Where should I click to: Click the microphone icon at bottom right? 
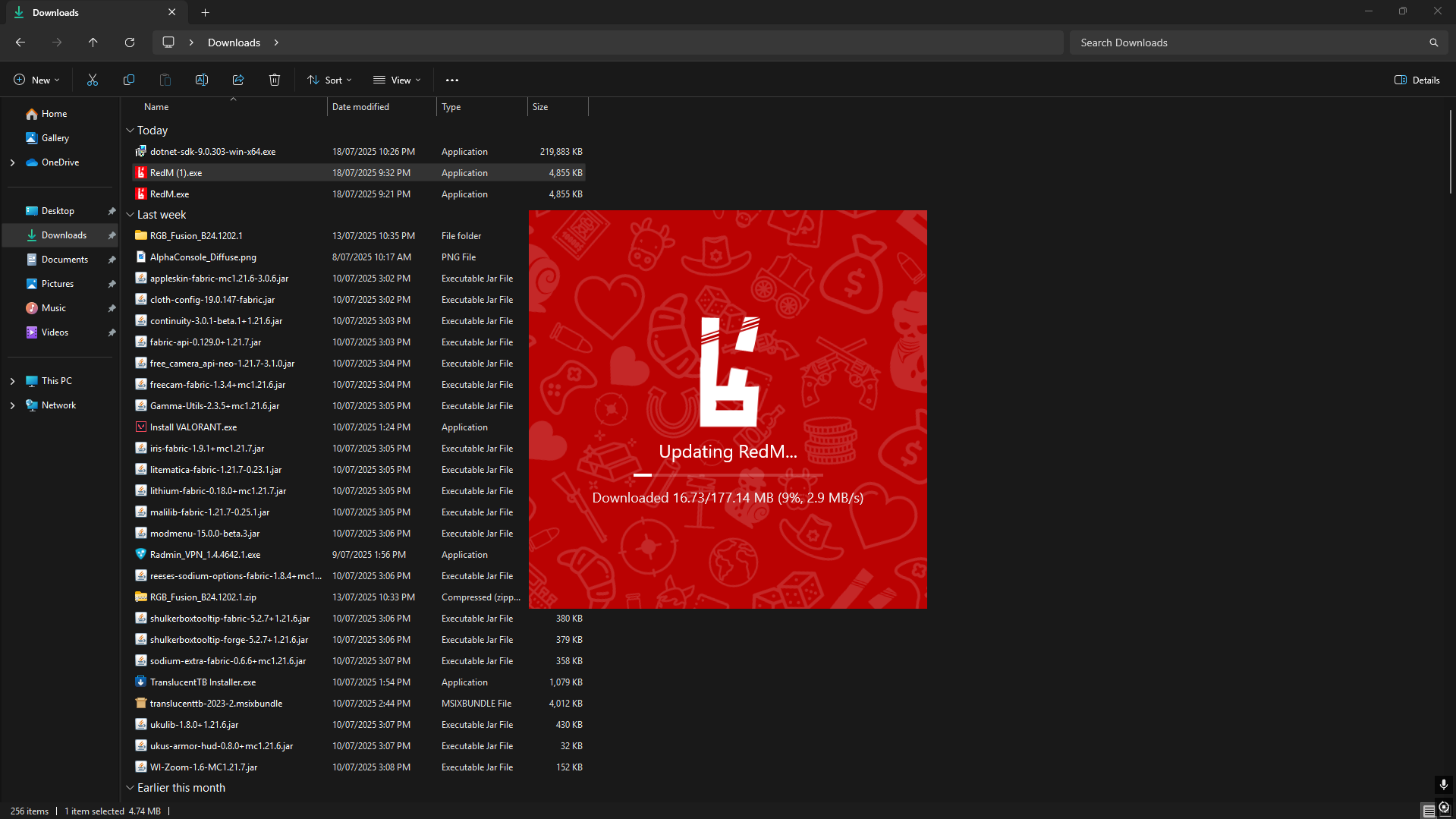(x=1444, y=784)
